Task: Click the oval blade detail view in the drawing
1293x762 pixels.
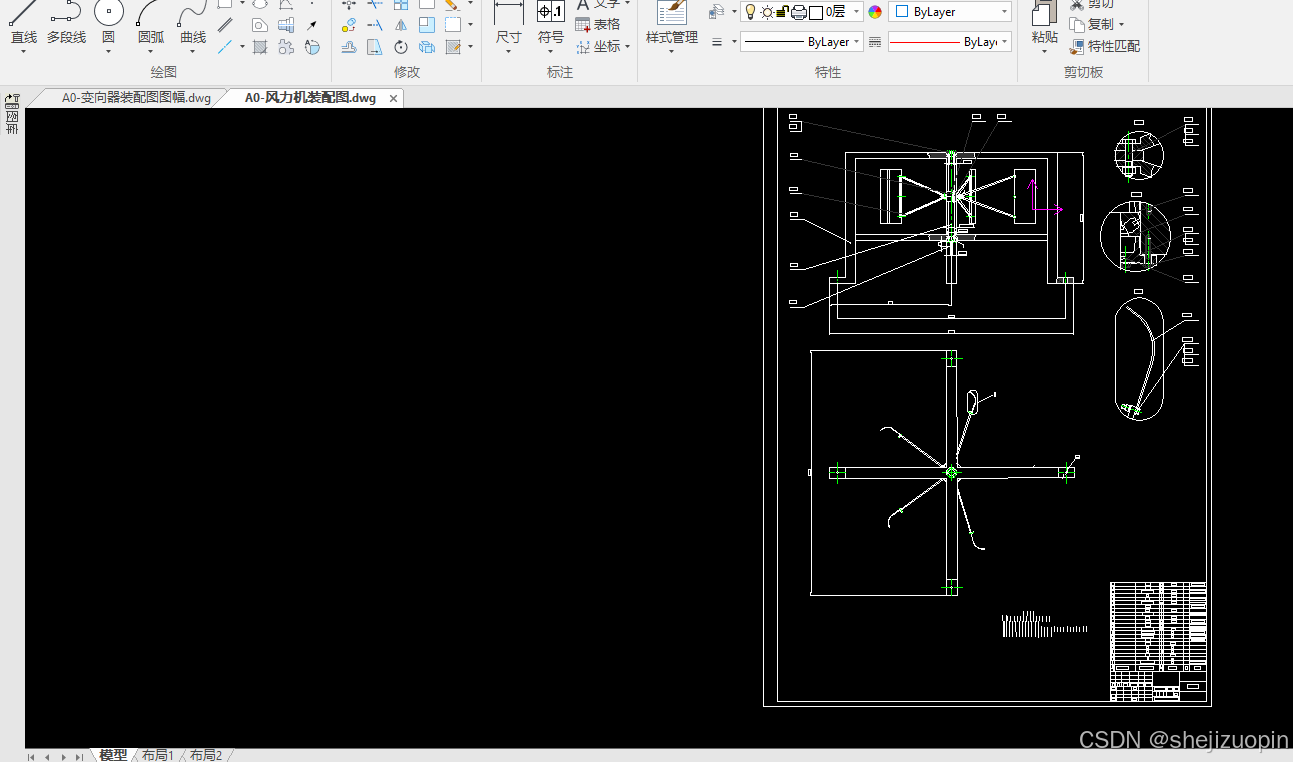Action: tap(1139, 358)
